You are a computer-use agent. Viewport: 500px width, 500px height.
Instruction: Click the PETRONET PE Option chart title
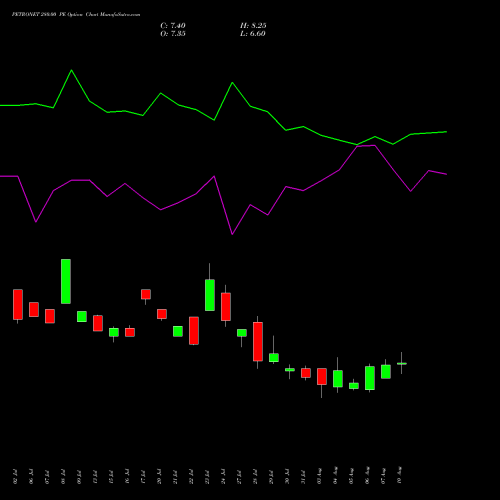pos(76,15)
